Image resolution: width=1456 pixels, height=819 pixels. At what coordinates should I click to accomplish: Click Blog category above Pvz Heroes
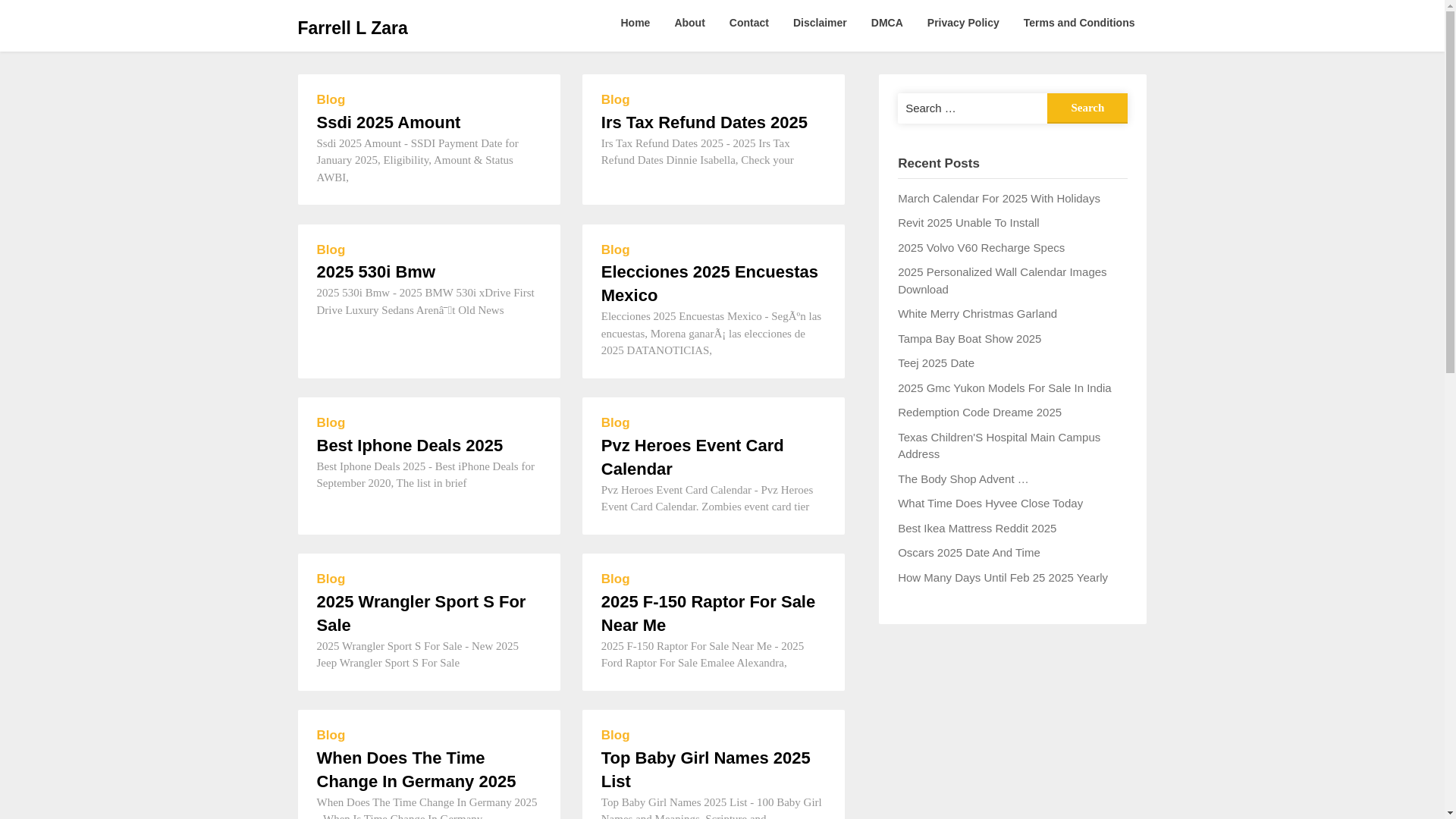click(615, 422)
